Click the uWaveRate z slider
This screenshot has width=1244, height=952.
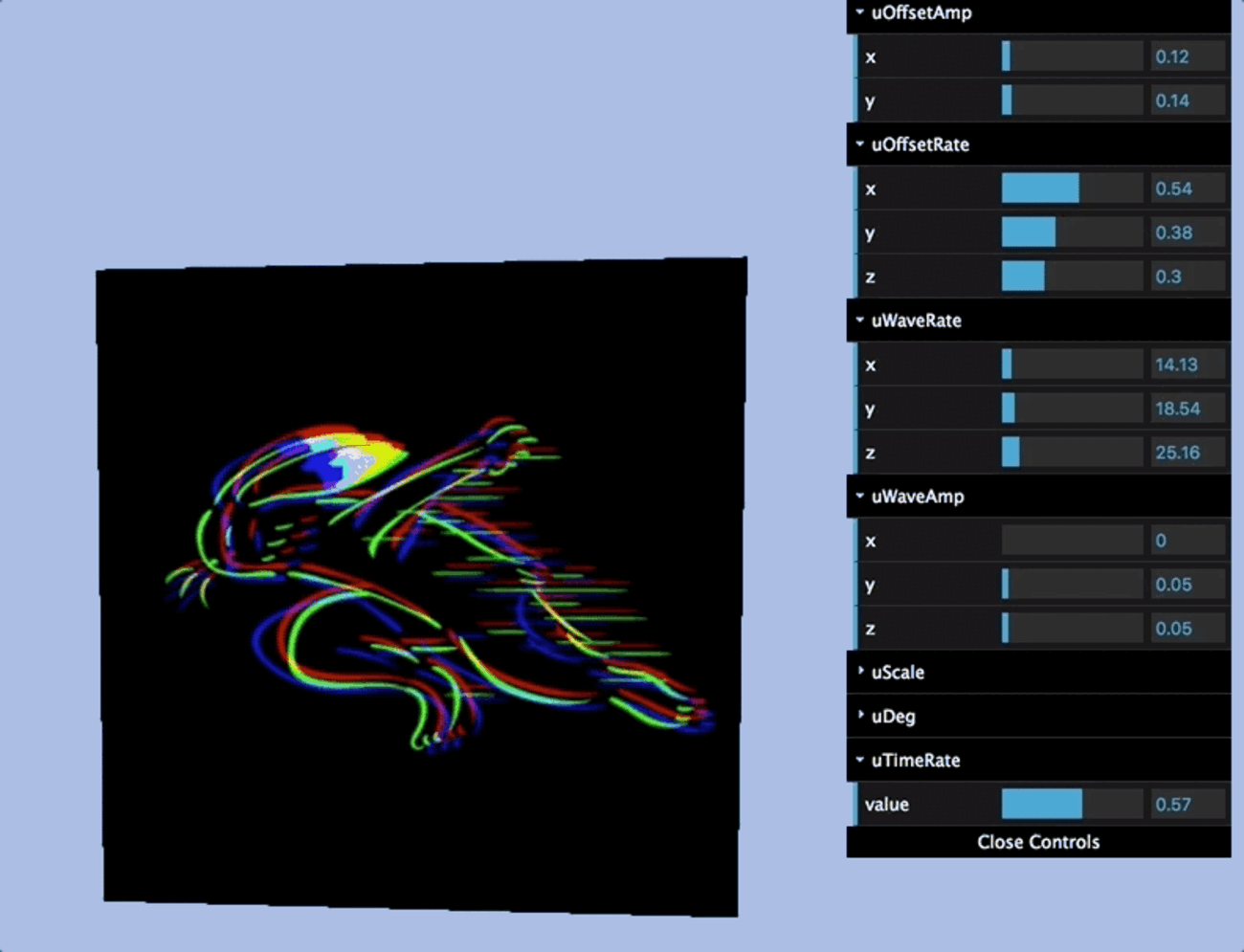pyautogui.click(x=1072, y=453)
